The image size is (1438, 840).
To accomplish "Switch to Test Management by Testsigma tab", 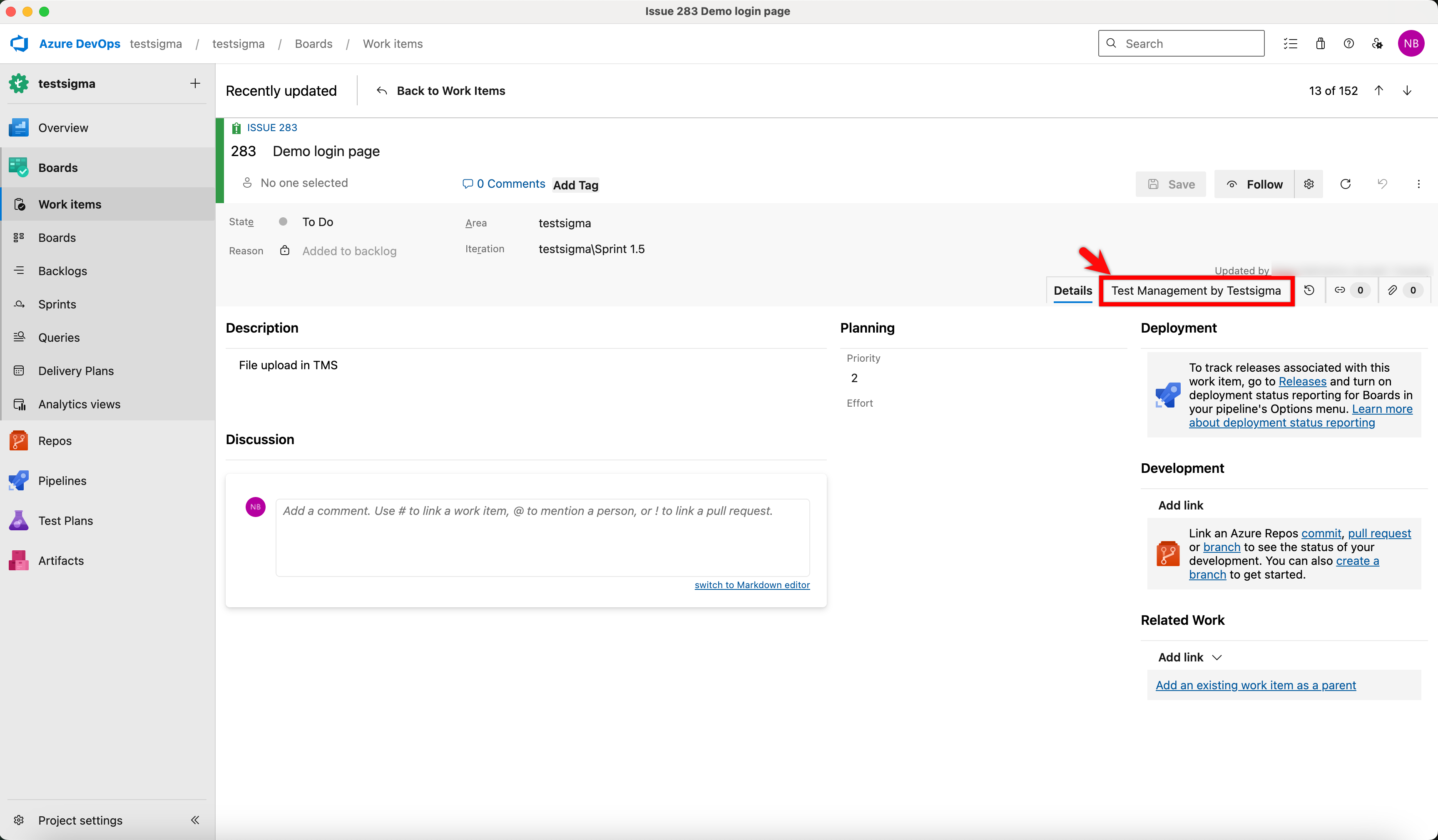I will click(x=1195, y=291).
